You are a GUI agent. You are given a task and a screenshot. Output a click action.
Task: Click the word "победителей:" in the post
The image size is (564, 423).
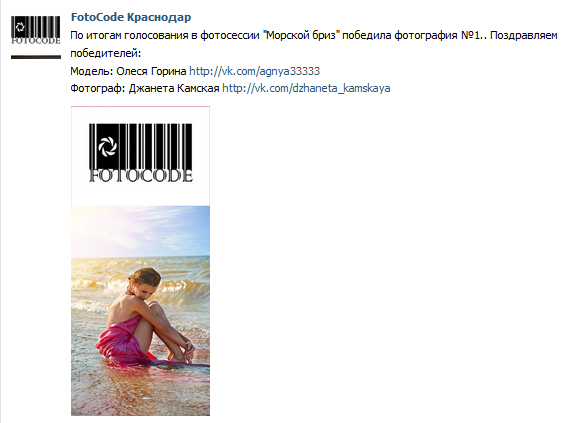pos(106,54)
